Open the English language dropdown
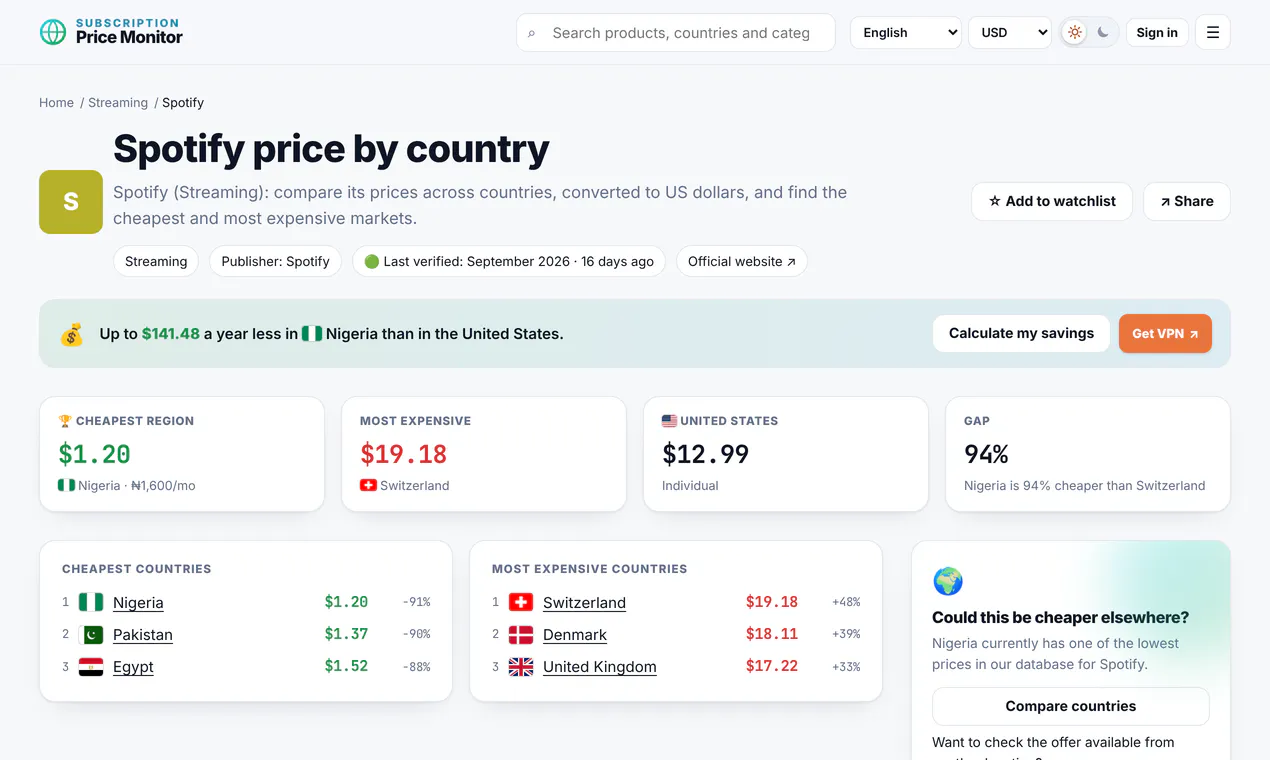 906,32
